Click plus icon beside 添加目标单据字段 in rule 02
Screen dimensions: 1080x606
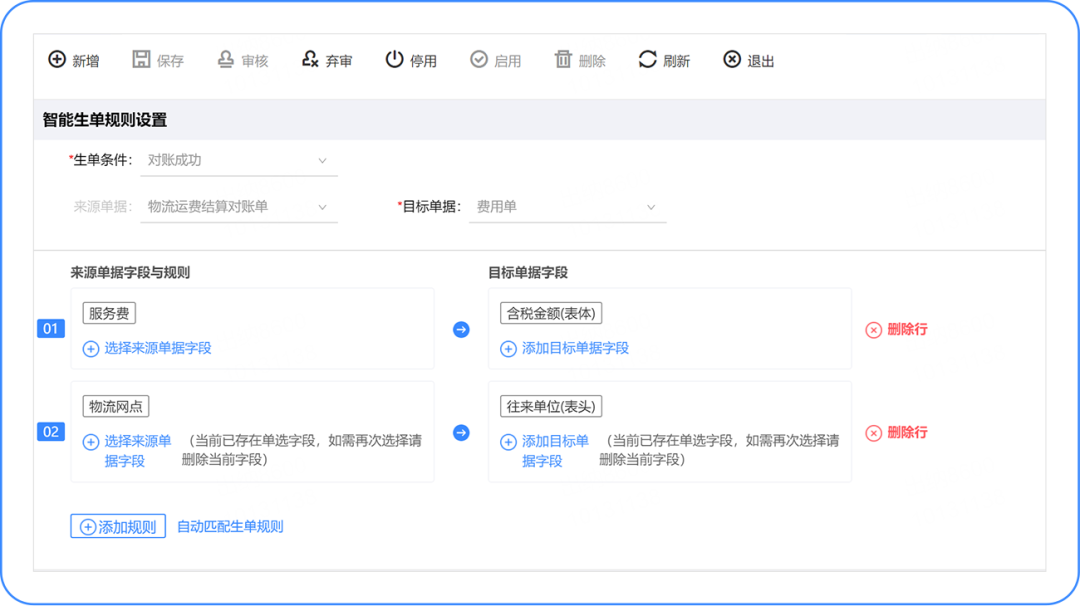[x=508, y=442]
